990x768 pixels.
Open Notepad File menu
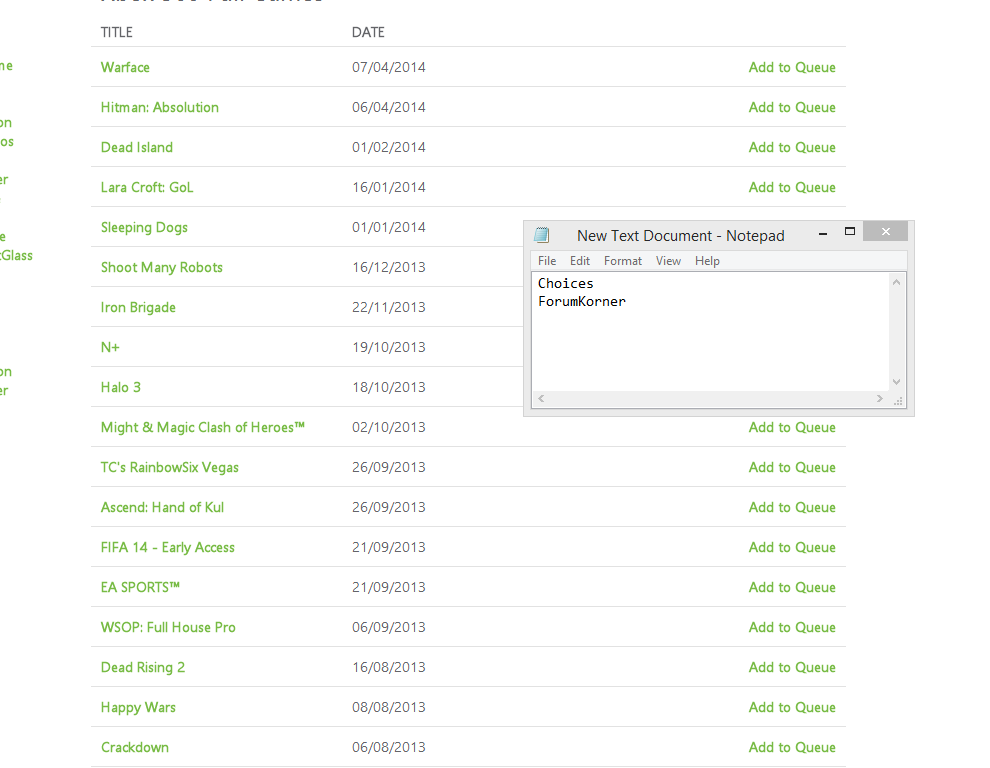click(x=547, y=261)
